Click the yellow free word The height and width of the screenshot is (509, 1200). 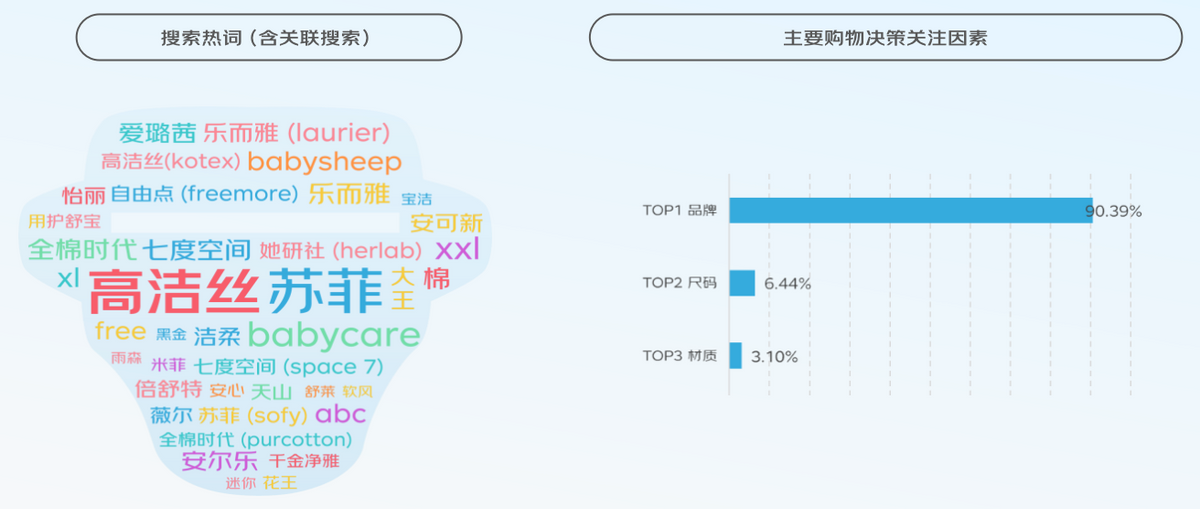(x=121, y=330)
